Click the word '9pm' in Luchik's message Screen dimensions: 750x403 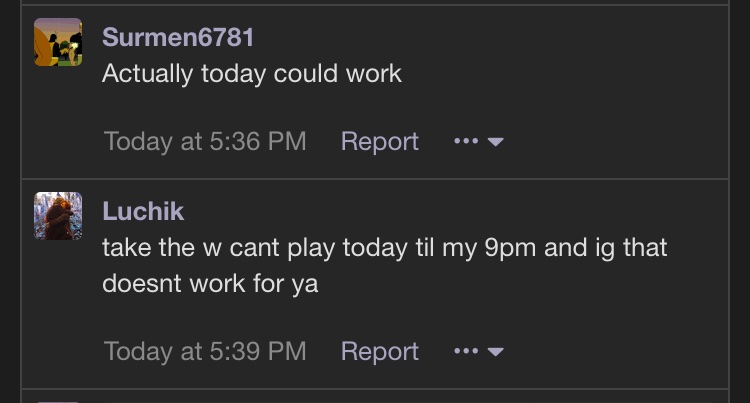tap(510, 248)
